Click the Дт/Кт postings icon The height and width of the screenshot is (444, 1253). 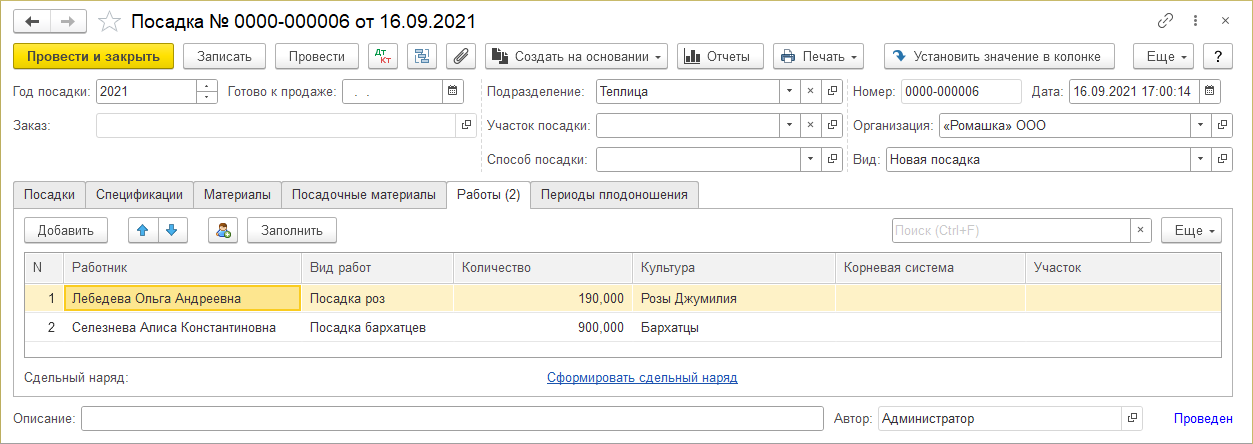pos(383,57)
